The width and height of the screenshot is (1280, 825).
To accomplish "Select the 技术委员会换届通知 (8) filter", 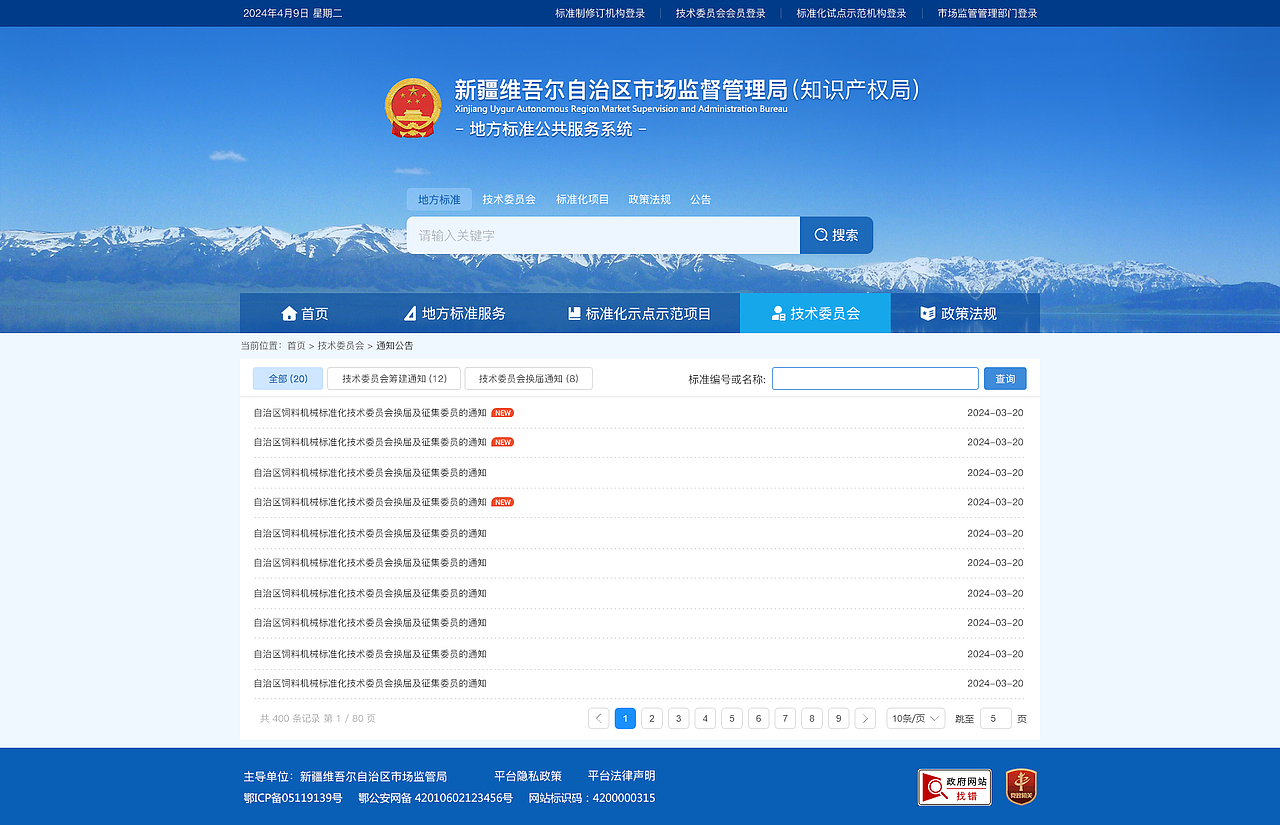I will (x=528, y=378).
